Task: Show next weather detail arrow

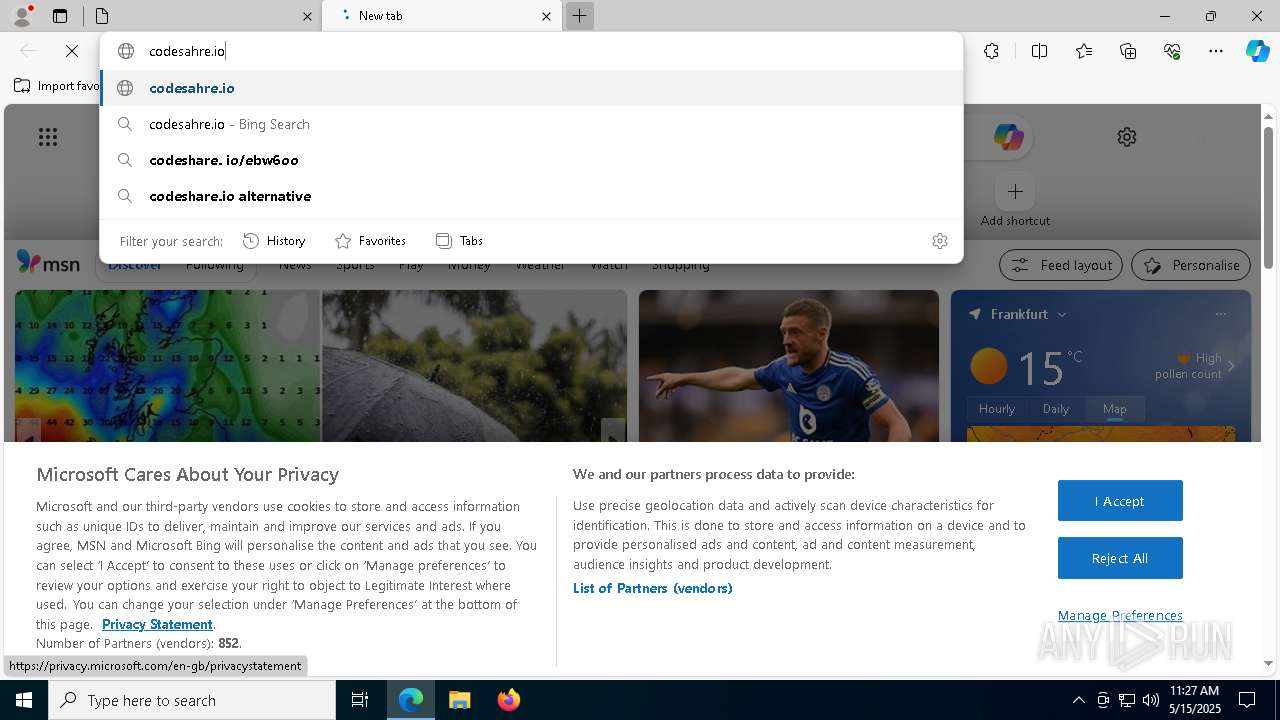Action: tap(1231, 367)
